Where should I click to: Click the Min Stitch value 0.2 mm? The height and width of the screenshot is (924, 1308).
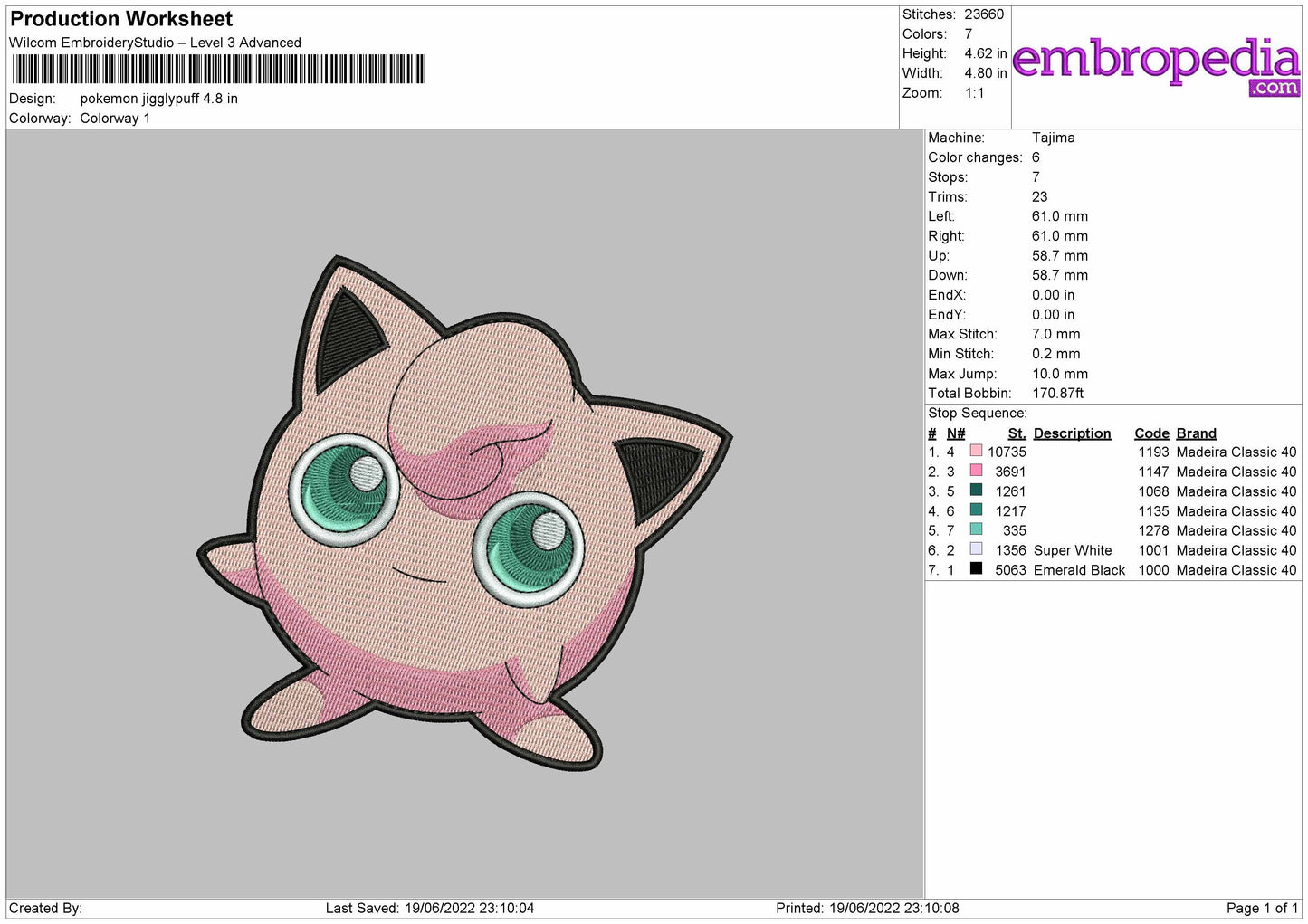click(x=1056, y=354)
